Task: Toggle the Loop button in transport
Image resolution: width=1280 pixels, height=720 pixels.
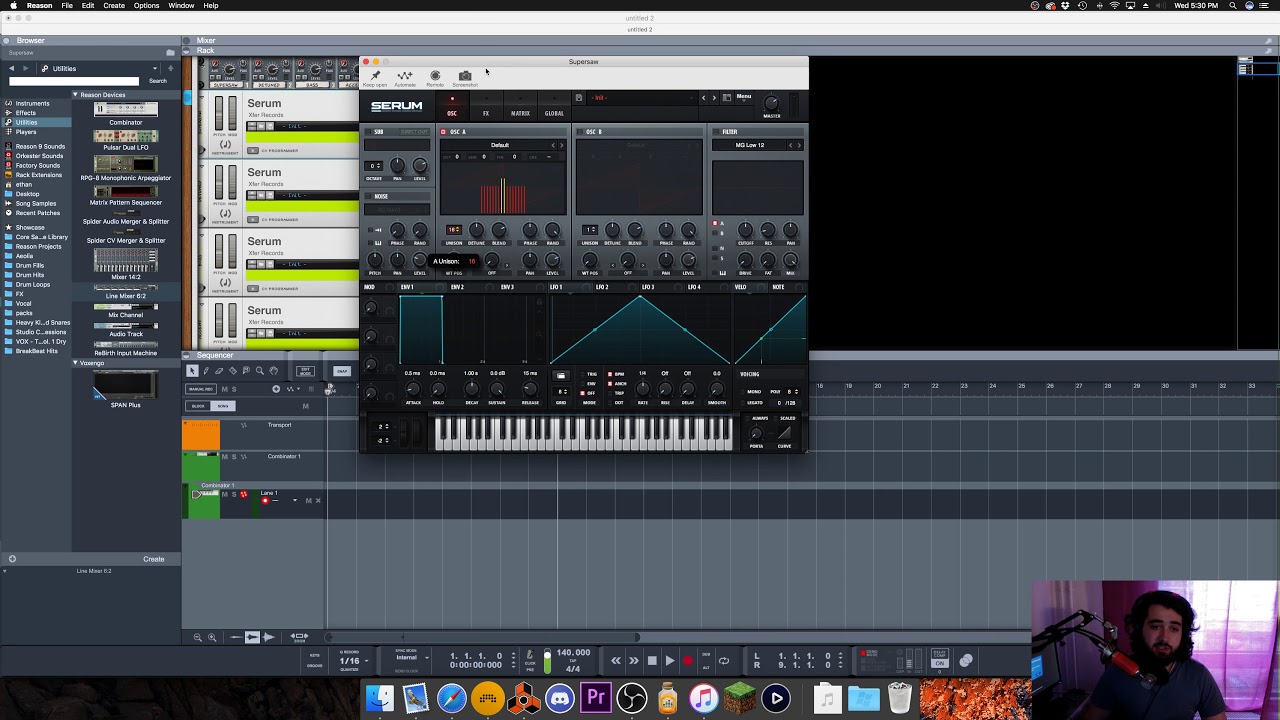Action: pos(724,661)
